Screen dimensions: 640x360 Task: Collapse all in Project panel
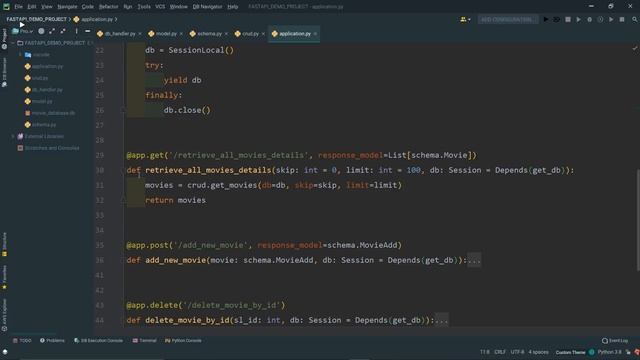[63, 31]
